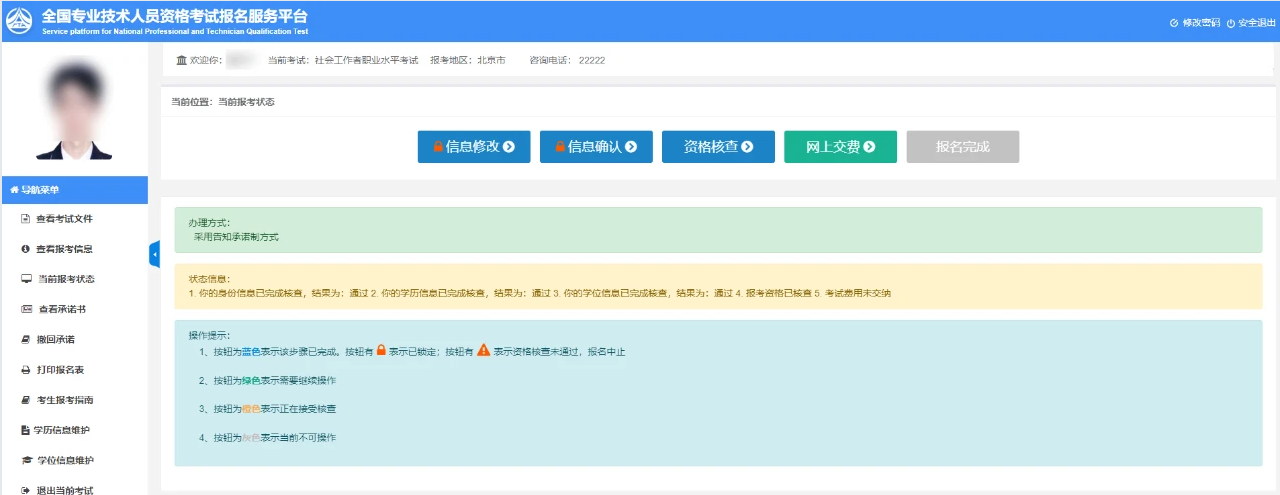Screen dimensions: 1280x495
Task: Click the lock icon on 信息确认 button
Action: [x=560, y=147]
